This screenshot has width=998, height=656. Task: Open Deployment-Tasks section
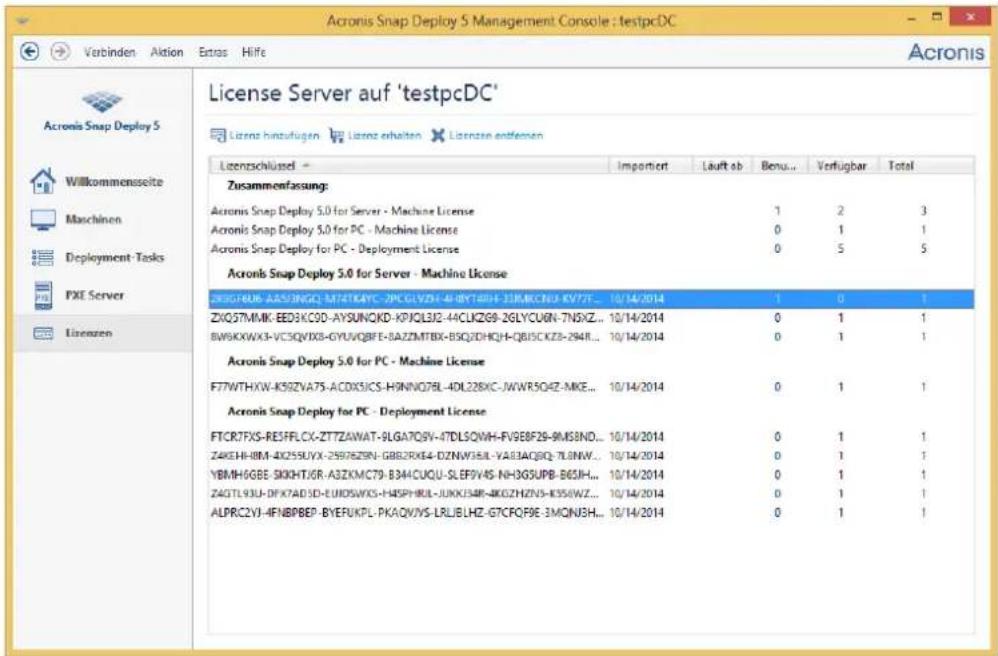click(x=115, y=257)
